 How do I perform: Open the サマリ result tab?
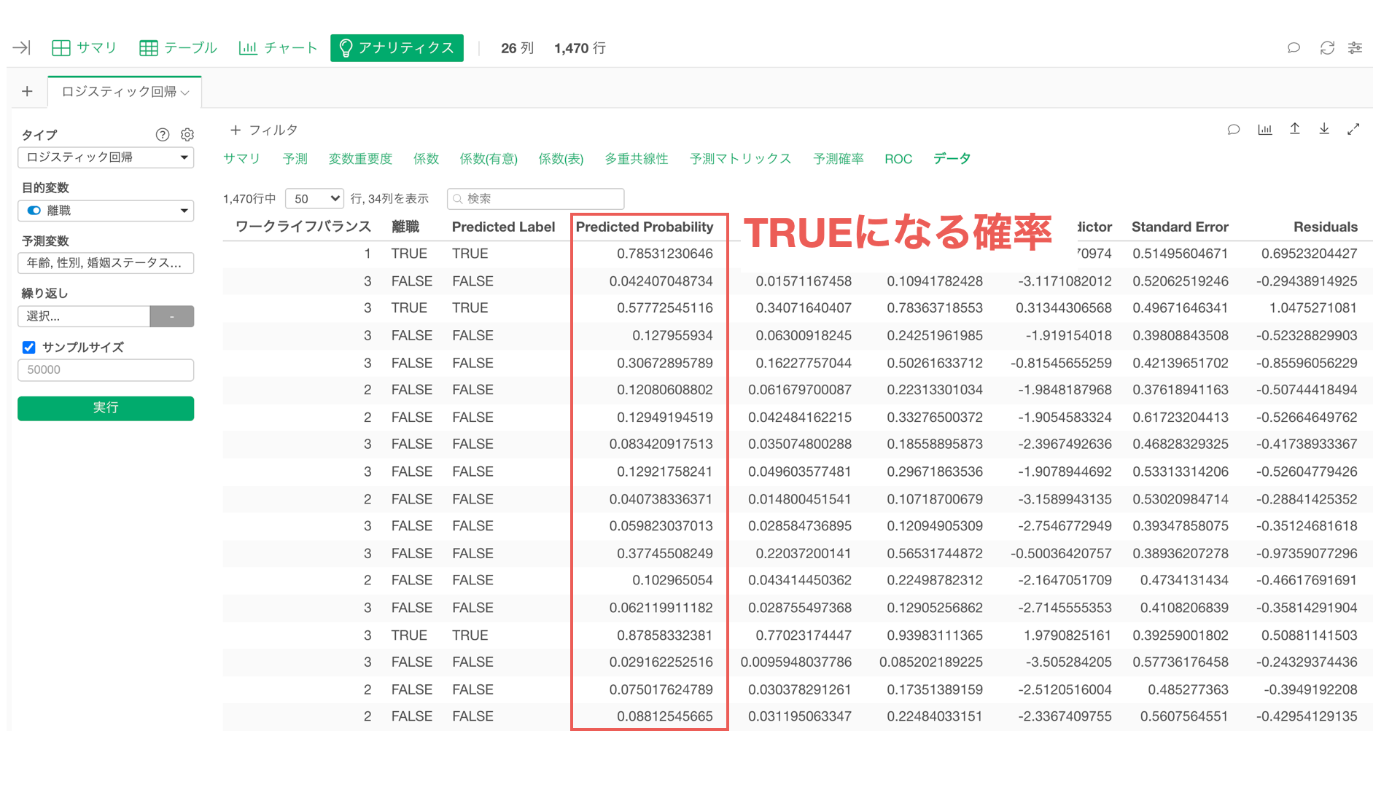click(x=242, y=159)
